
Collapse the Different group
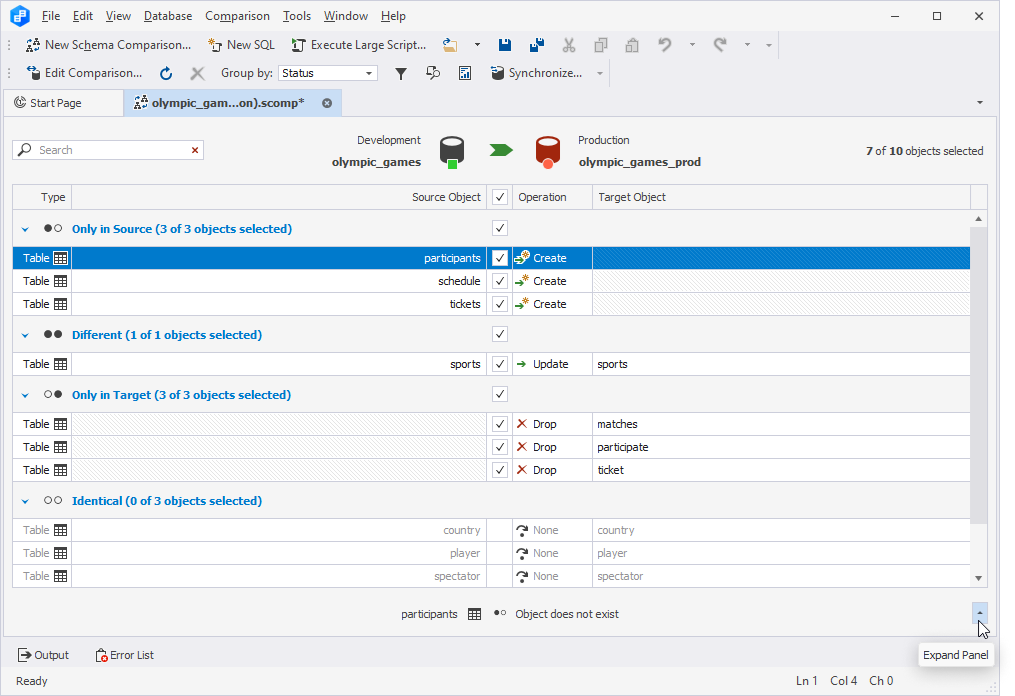pyautogui.click(x=25, y=335)
